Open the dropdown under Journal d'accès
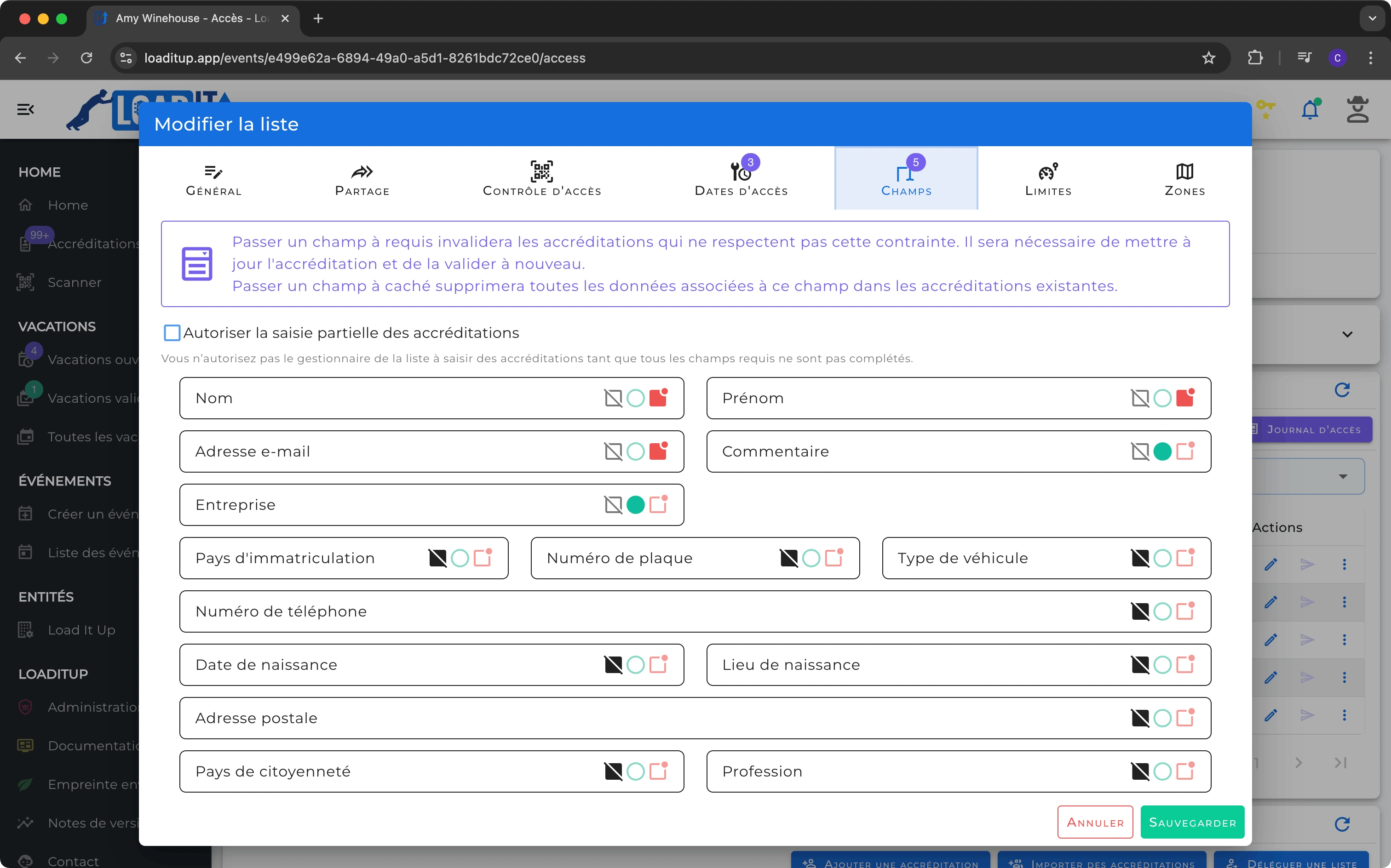 click(x=1343, y=476)
